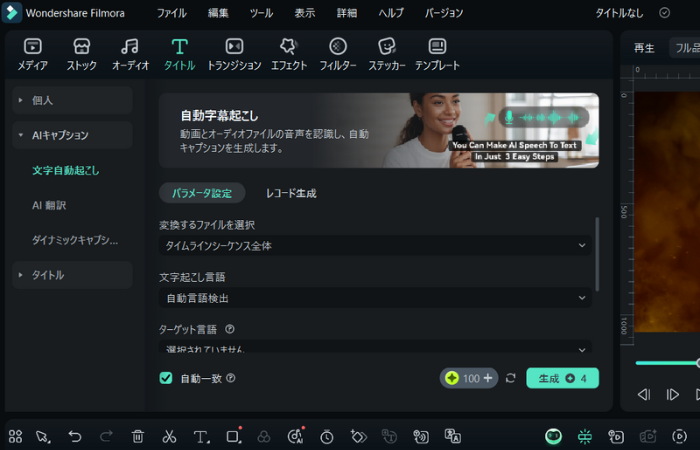Open the ツール menu

click(x=261, y=13)
